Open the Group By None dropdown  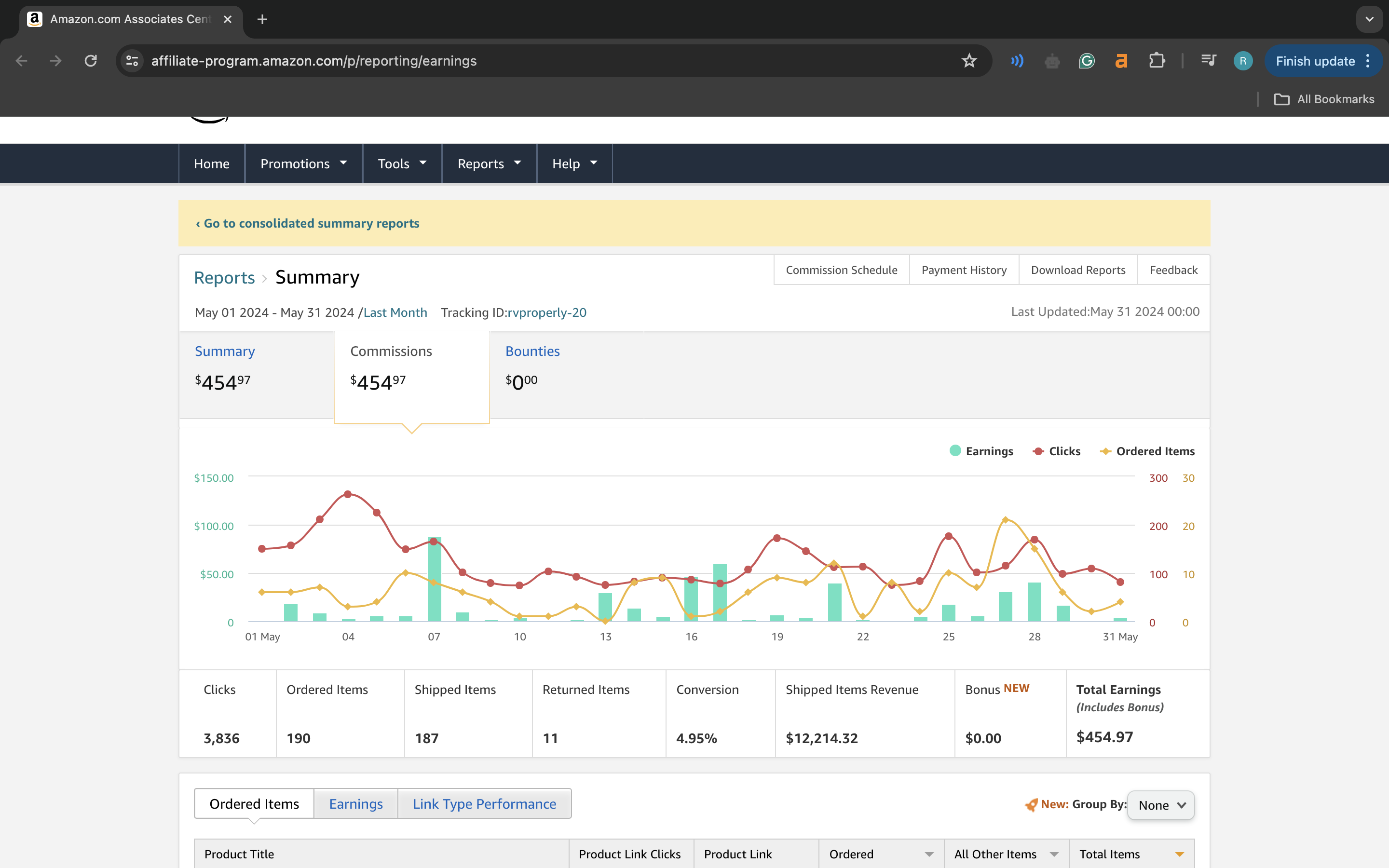point(1161,805)
